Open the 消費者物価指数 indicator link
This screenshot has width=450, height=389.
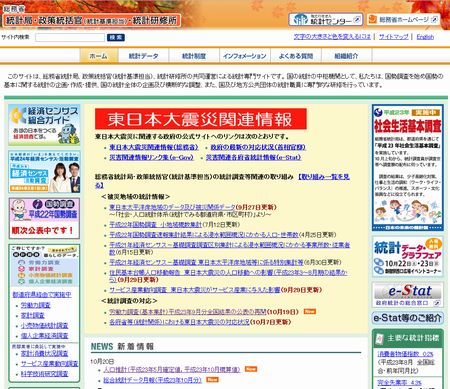coord(405,354)
